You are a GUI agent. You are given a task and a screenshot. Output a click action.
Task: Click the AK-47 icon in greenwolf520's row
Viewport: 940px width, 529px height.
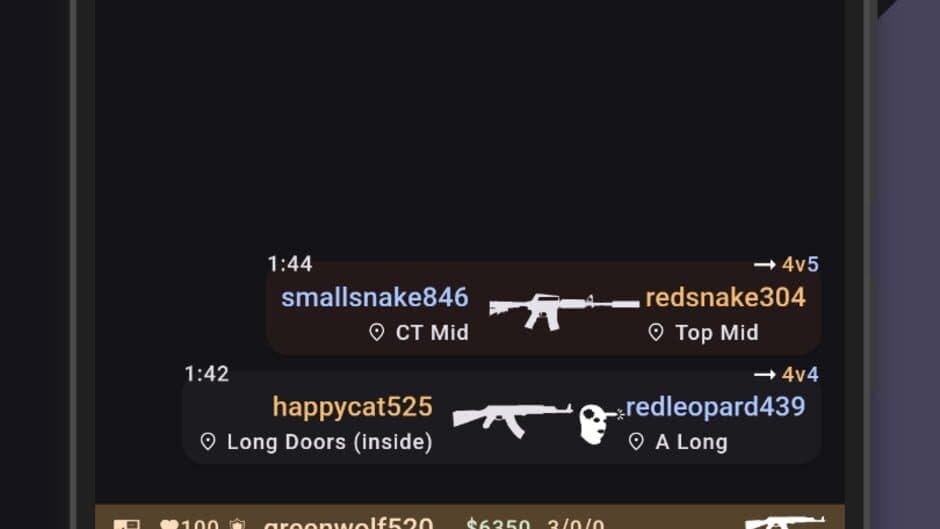tap(785, 522)
